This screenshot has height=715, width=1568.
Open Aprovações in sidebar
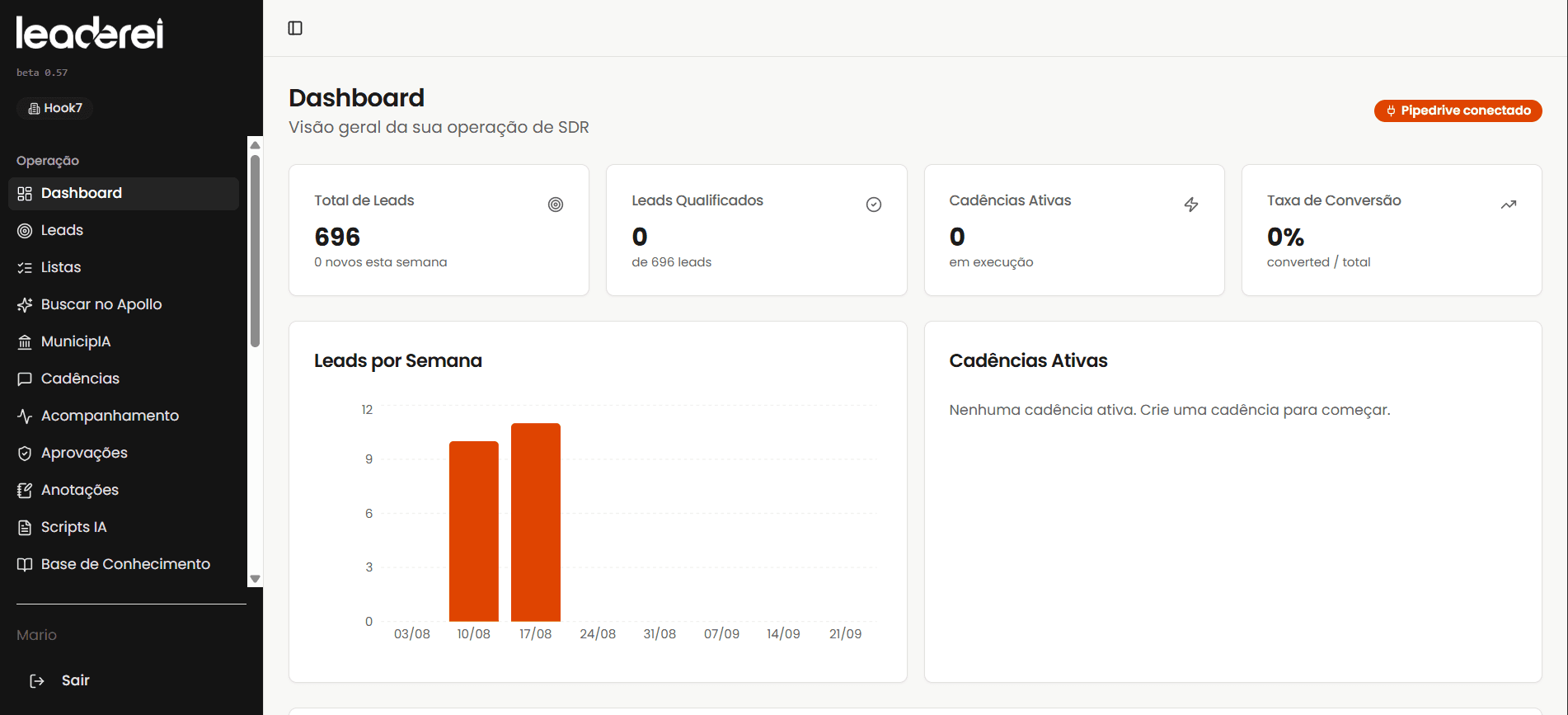coord(124,453)
